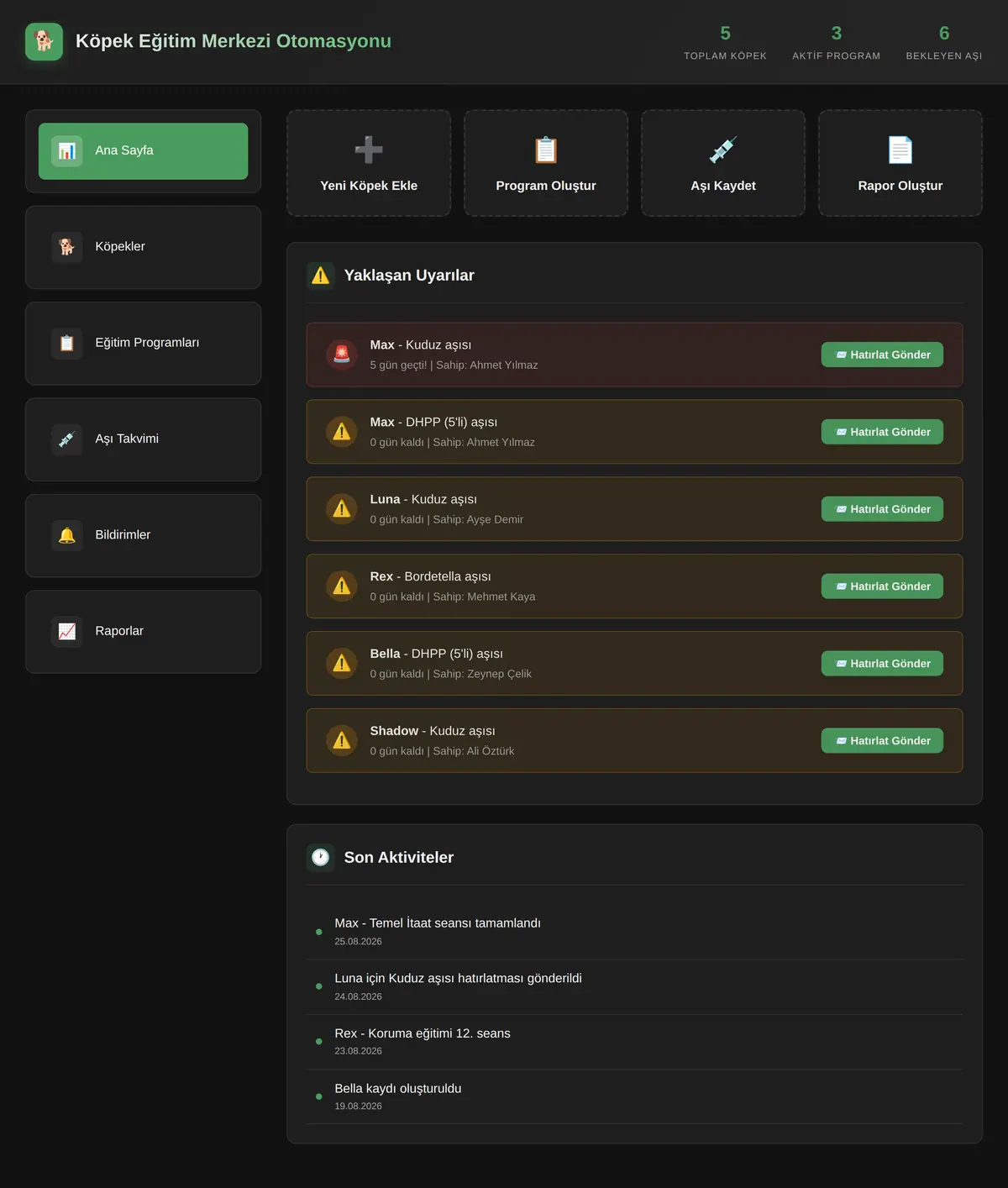Go to Köpekler in the sidebar

(144, 247)
